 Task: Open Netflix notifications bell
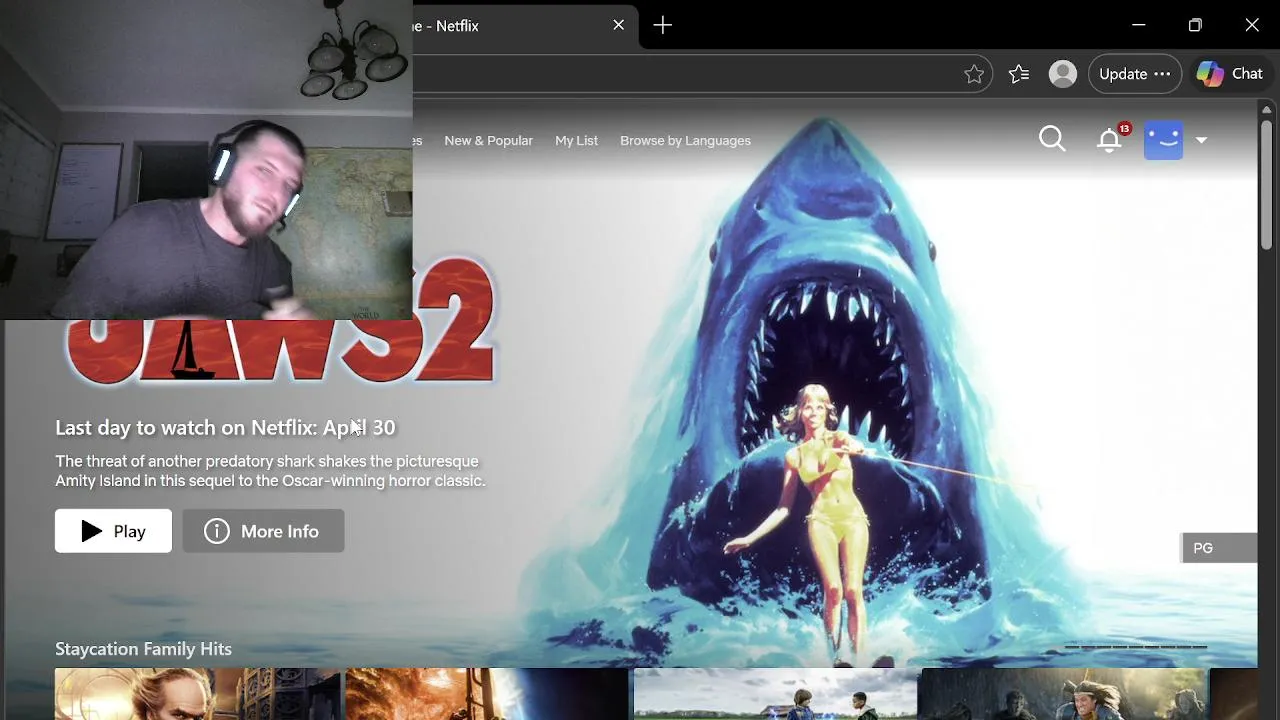(1110, 140)
